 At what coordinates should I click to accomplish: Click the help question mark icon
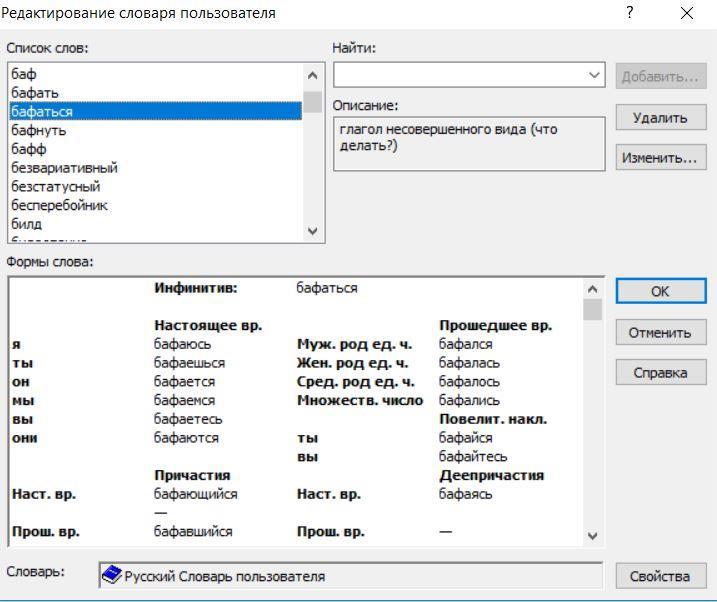tap(629, 13)
